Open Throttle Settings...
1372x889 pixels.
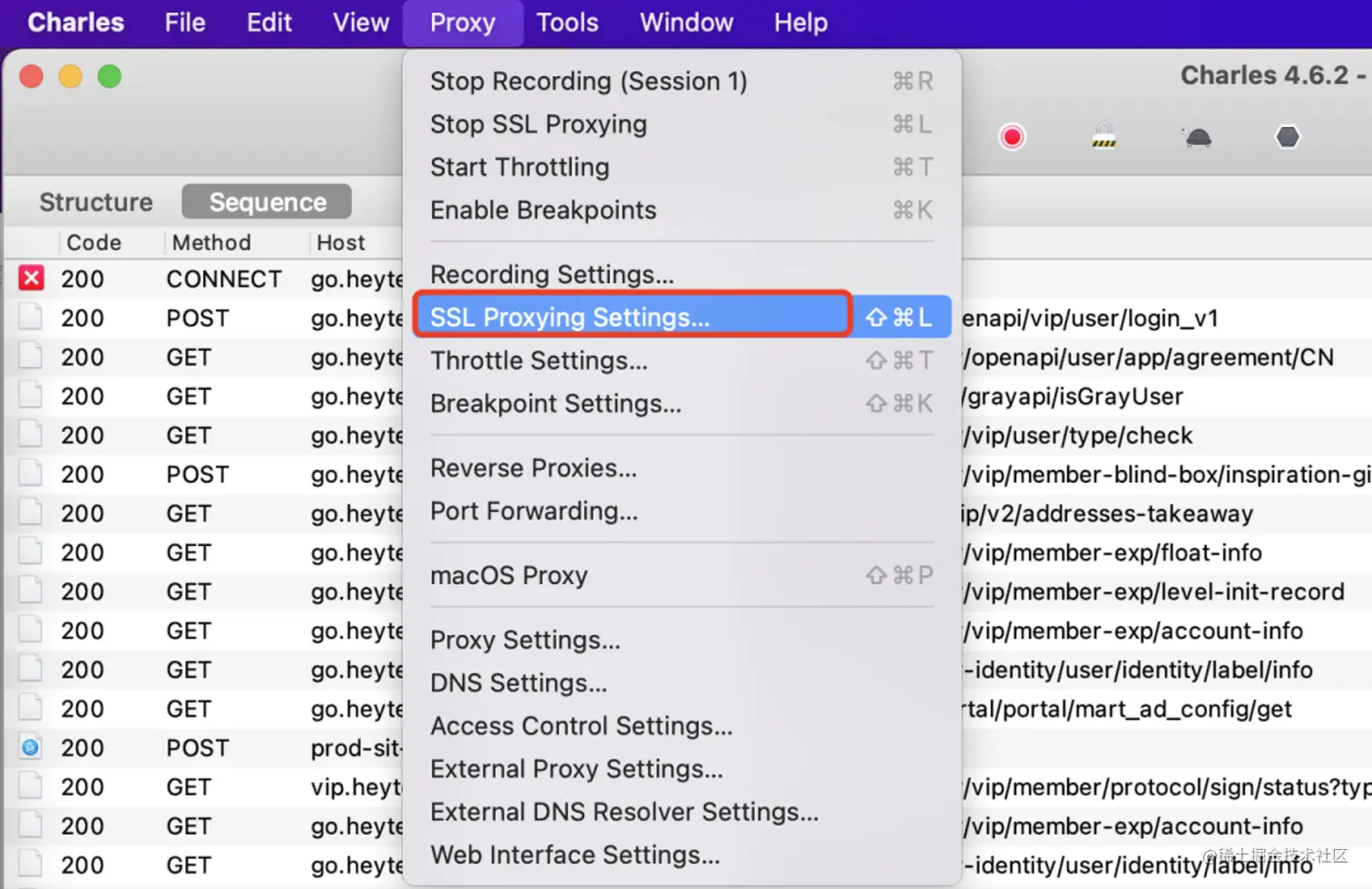point(681,360)
